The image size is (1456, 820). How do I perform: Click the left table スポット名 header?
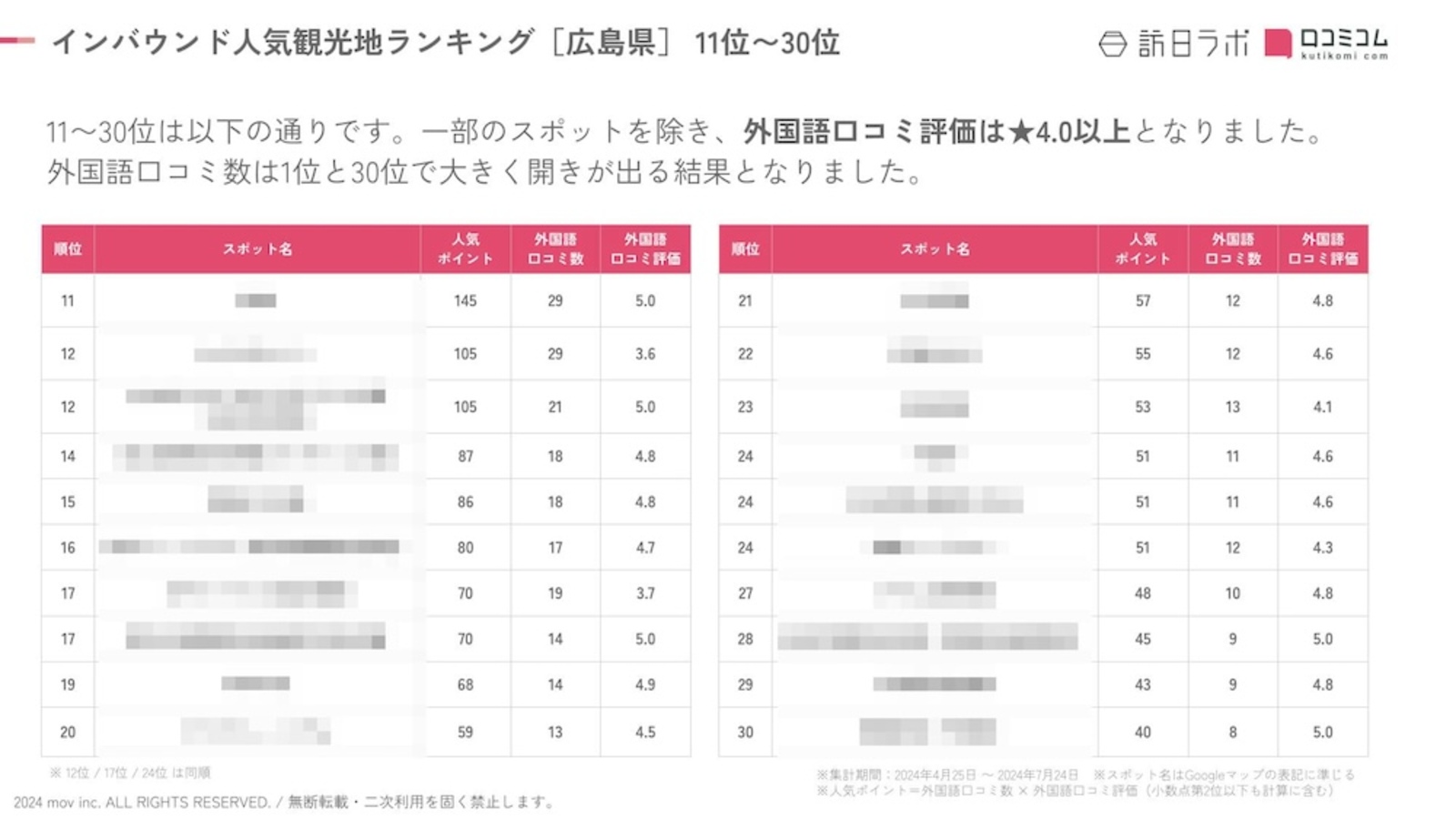pos(258,248)
